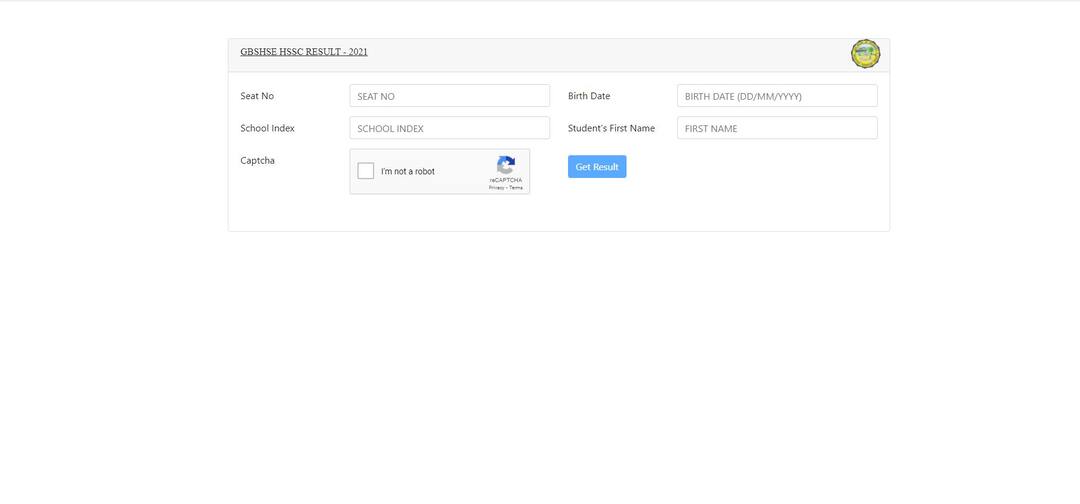Select the School Index input field

(449, 128)
